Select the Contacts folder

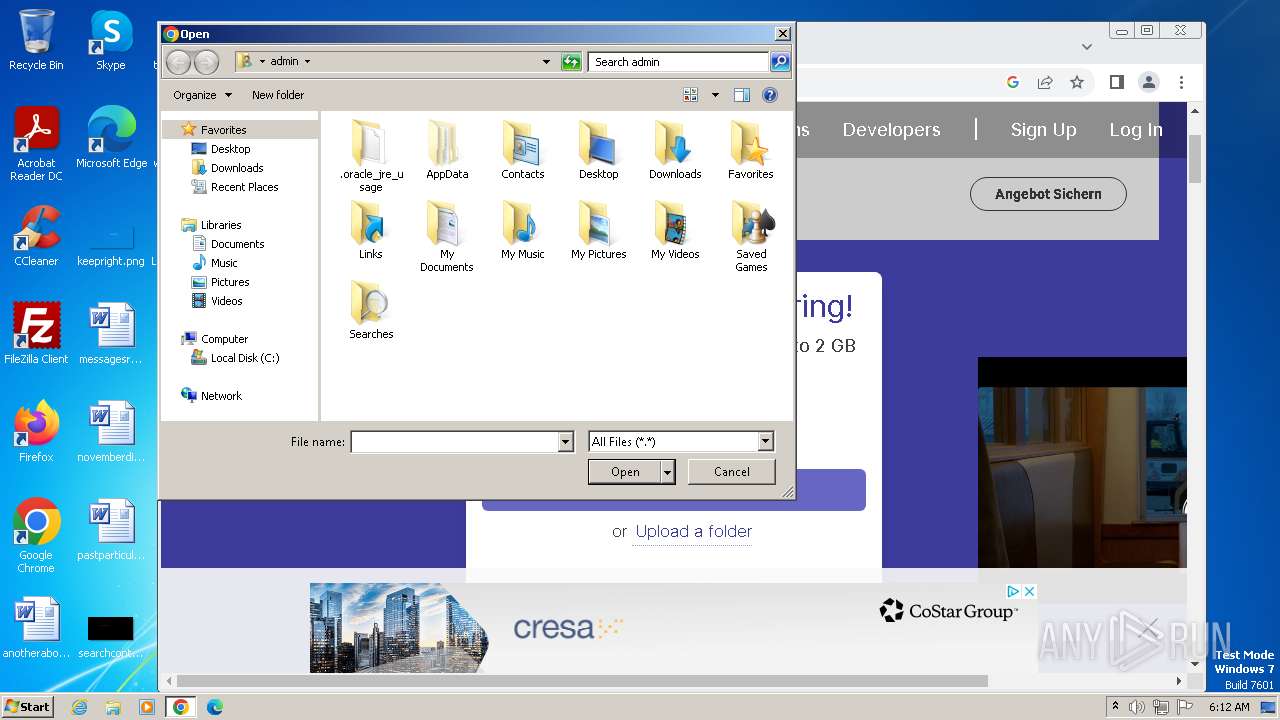(523, 150)
